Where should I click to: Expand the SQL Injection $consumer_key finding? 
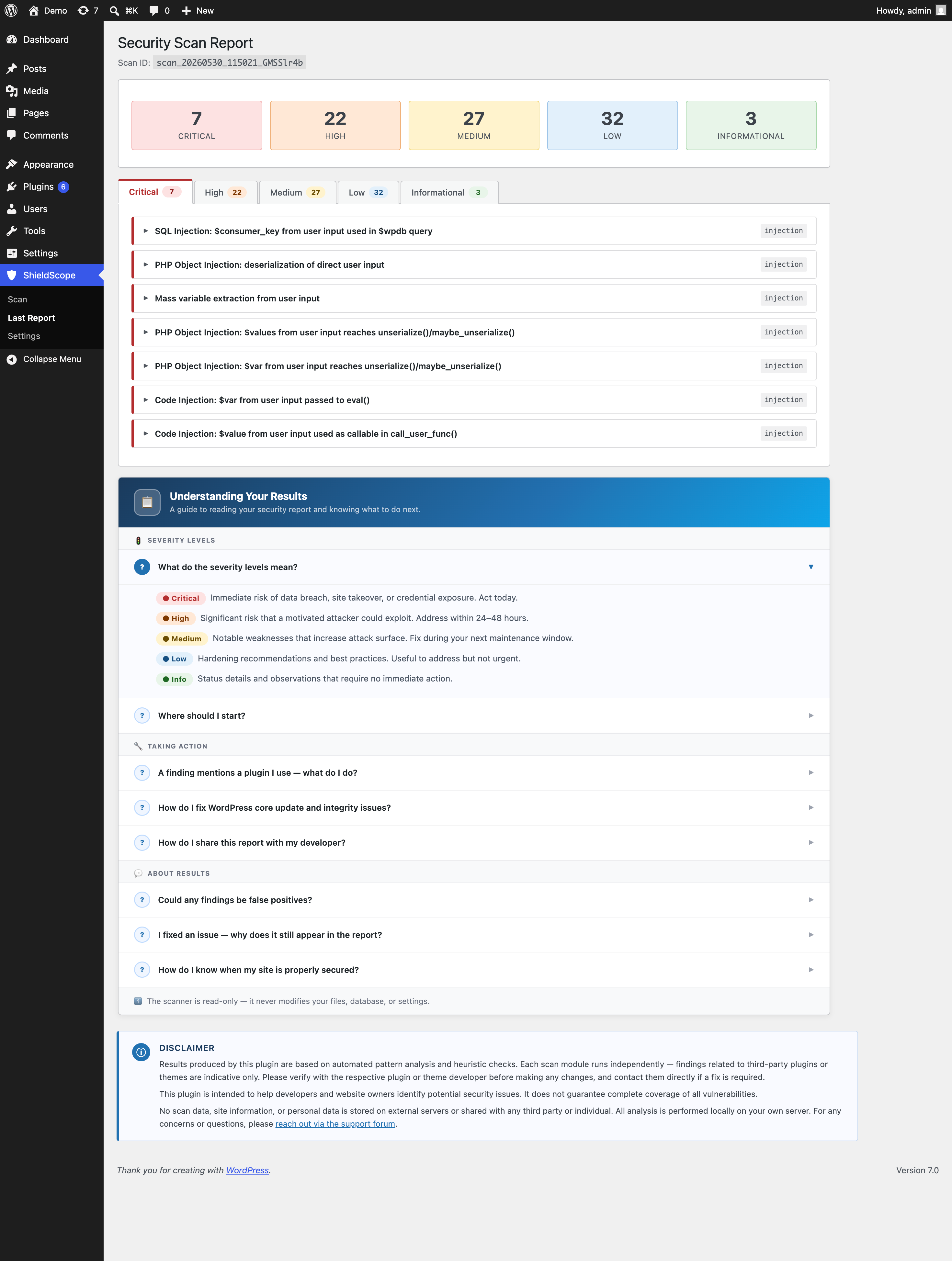pos(474,231)
